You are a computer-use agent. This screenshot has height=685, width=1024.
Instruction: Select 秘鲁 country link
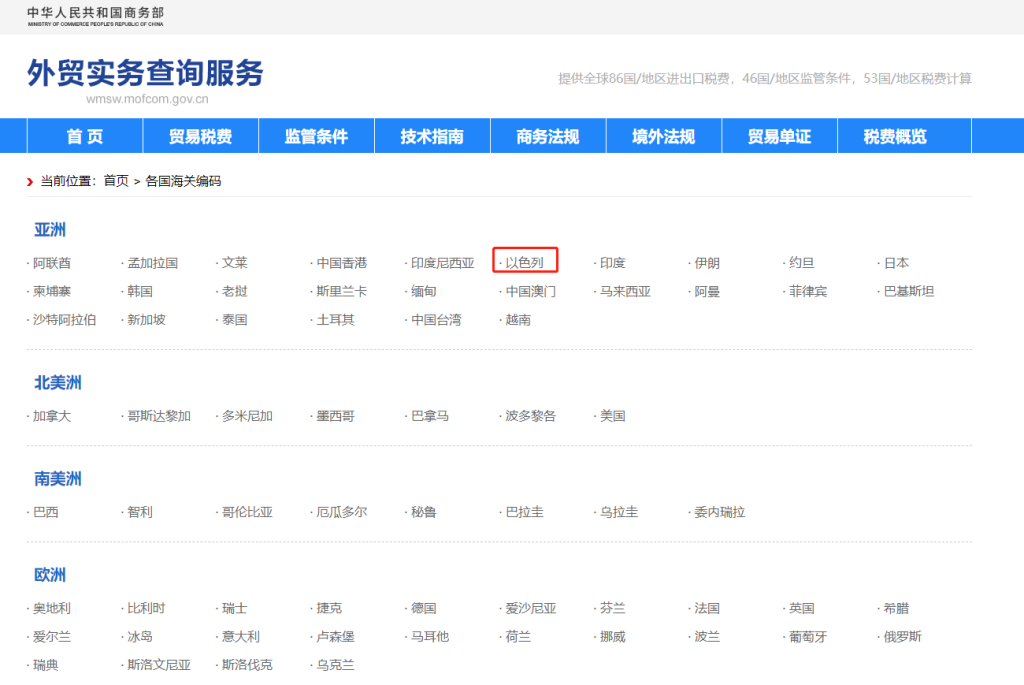[423, 512]
